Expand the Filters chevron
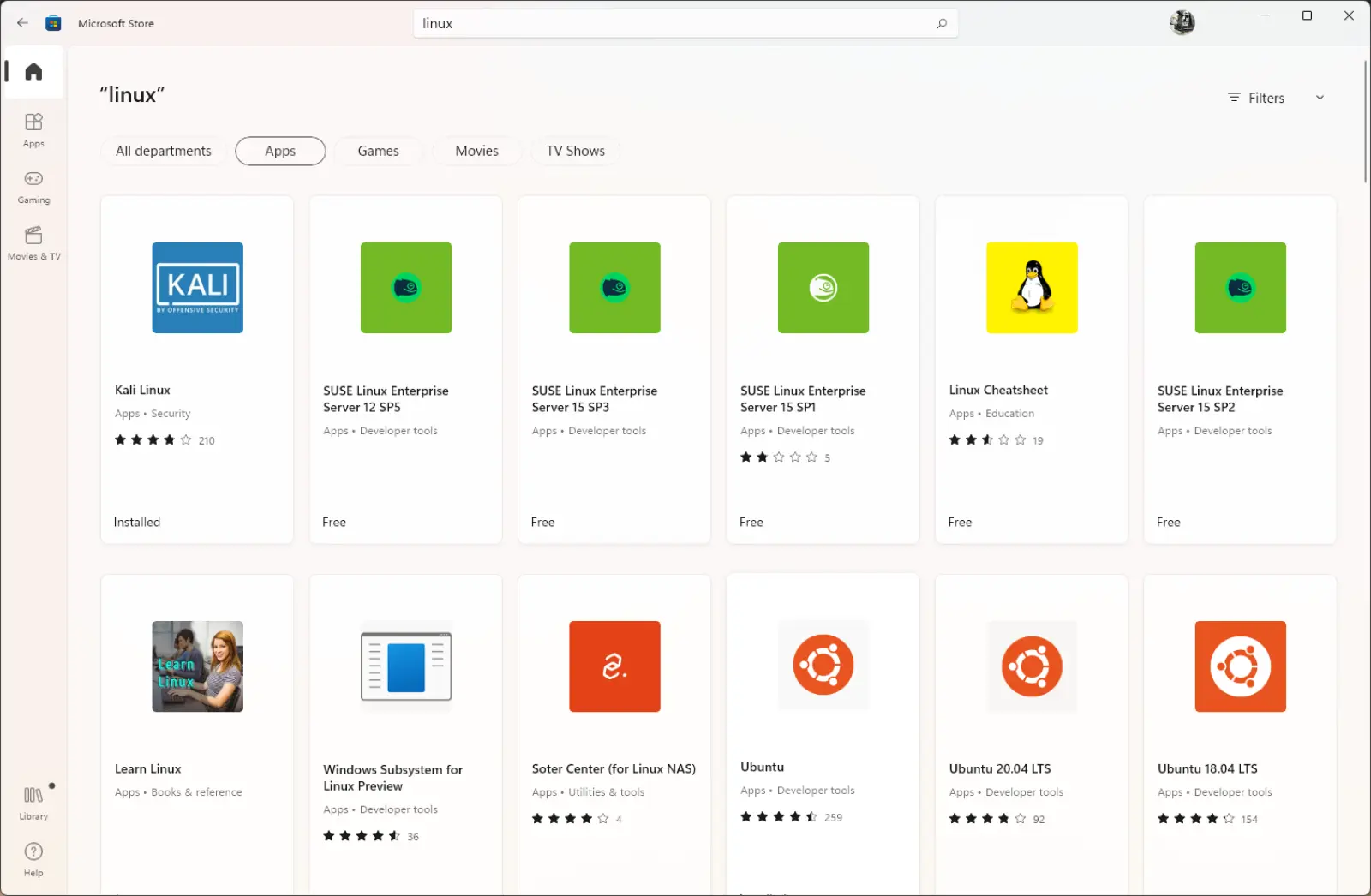The width and height of the screenshot is (1371, 896). point(1320,98)
